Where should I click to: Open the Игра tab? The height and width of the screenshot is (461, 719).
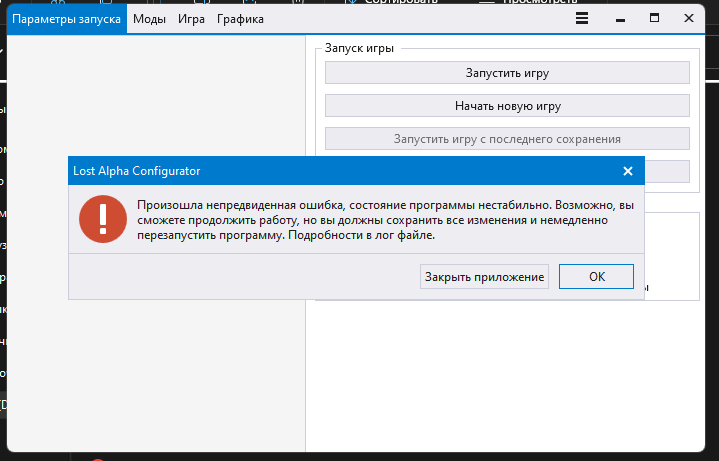point(191,19)
